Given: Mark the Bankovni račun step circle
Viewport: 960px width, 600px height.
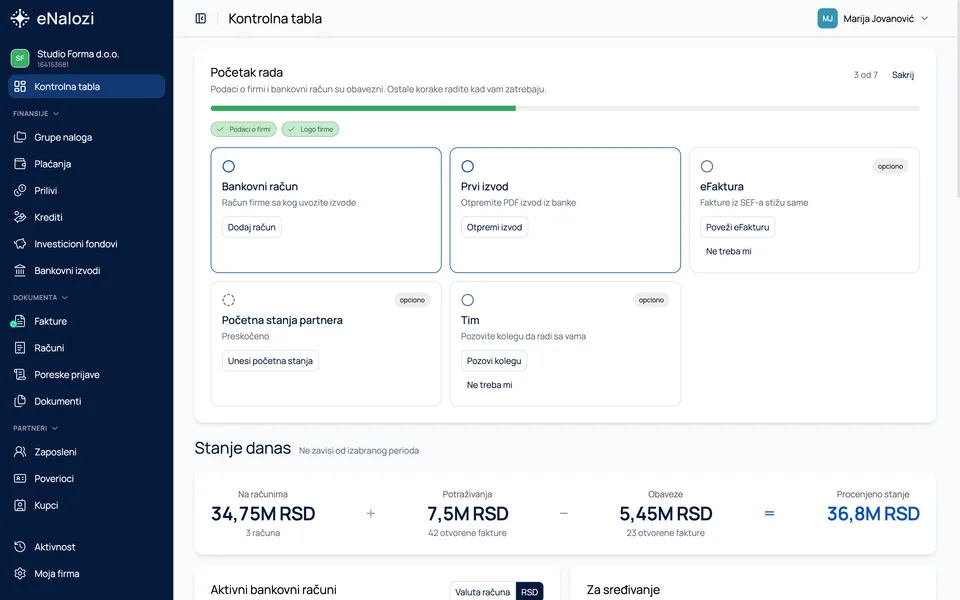Looking at the screenshot, I should point(228,166).
